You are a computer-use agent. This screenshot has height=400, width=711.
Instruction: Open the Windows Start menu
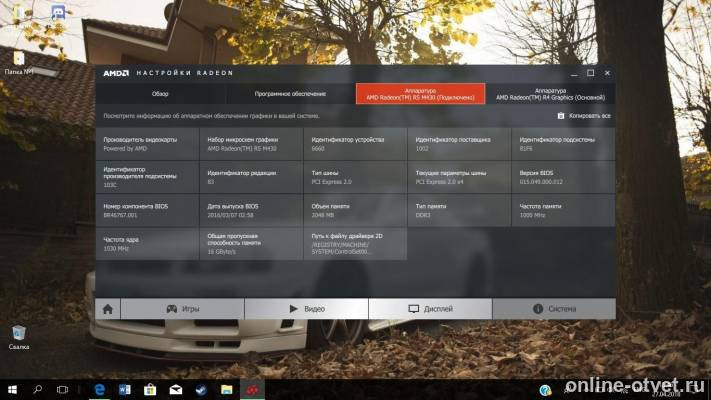[x=12, y=390]
